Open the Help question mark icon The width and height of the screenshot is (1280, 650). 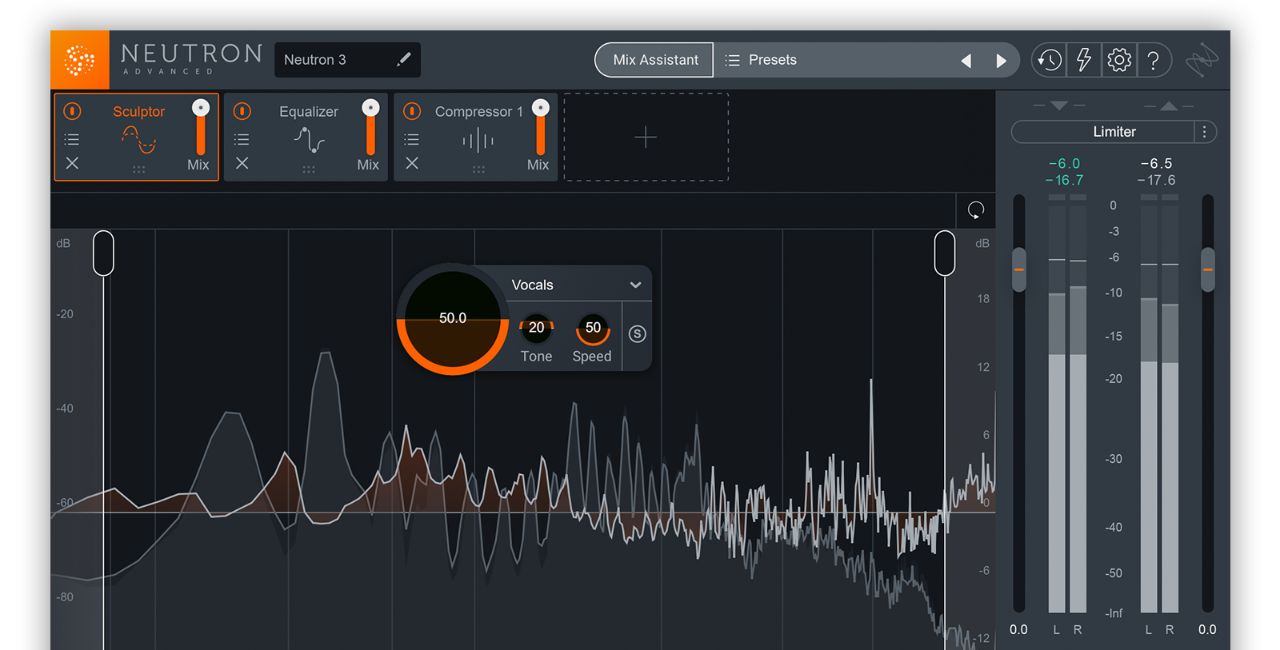[x=1154, y=59]
